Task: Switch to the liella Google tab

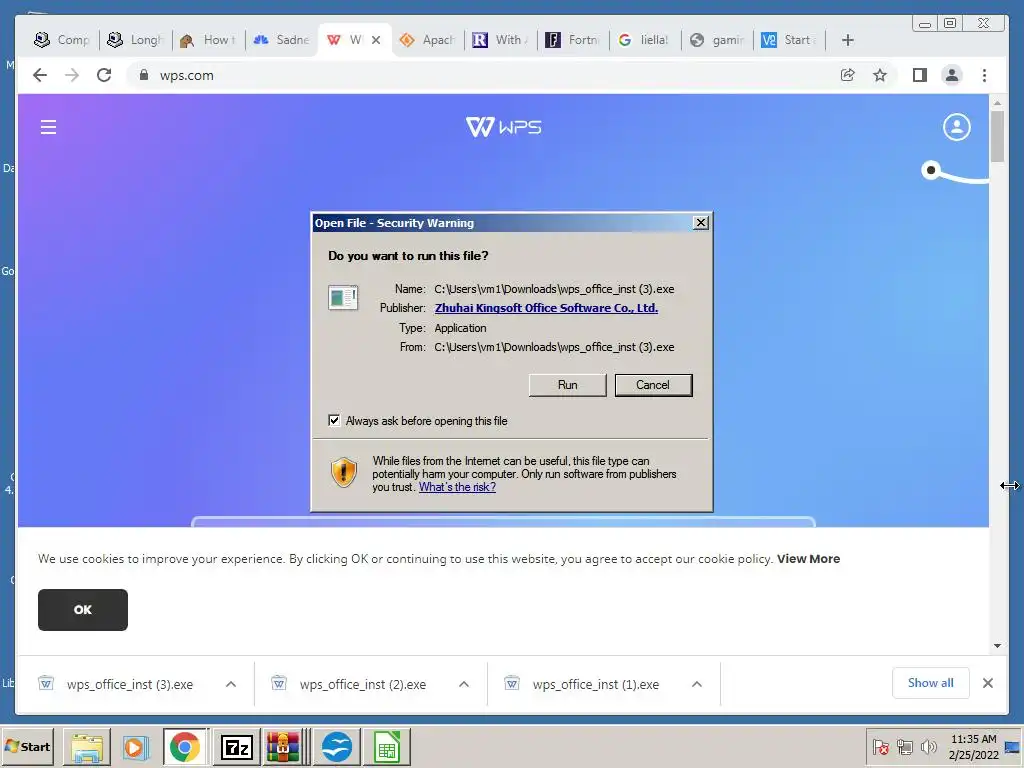Action: [x=644, y=40]
